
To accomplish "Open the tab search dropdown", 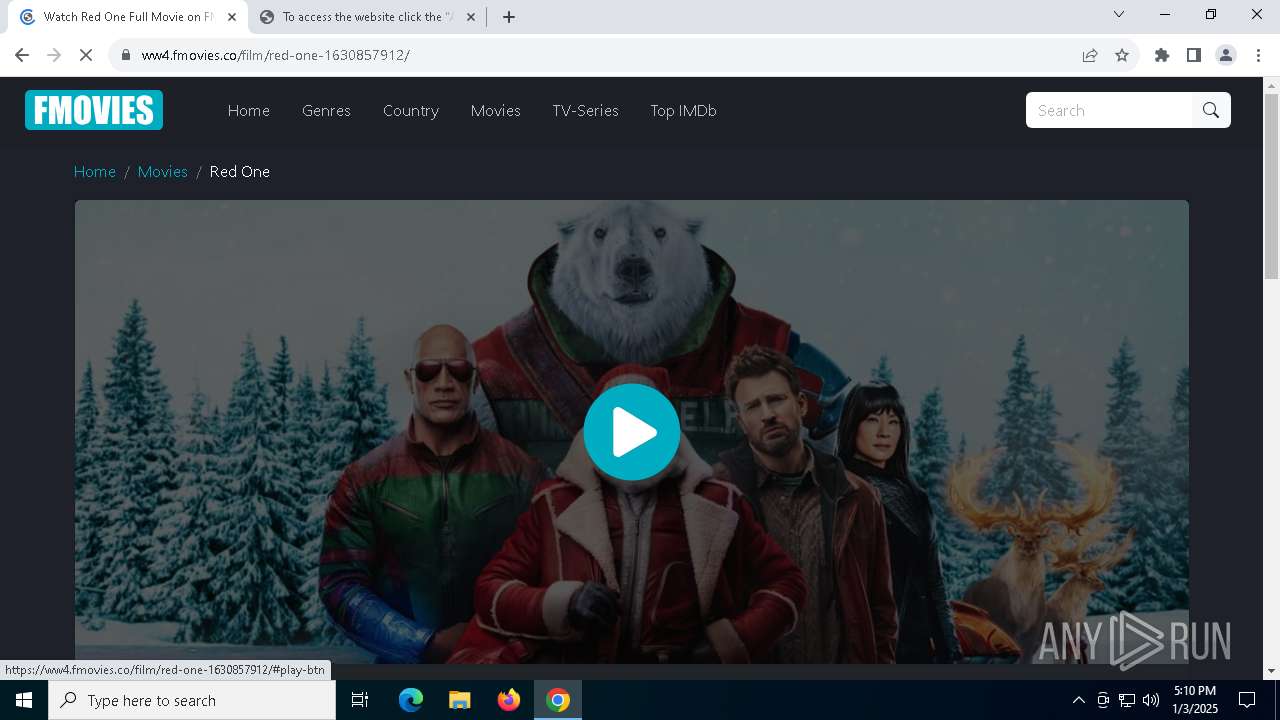I will 1119,14.
